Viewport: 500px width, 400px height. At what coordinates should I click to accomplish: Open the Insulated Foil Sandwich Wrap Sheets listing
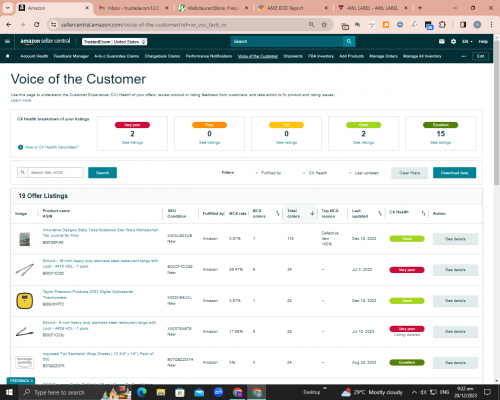pos(98,356)
